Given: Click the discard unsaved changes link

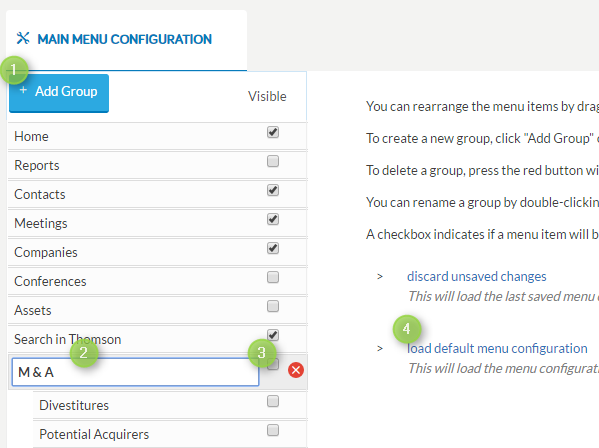Looking at the screenshot, I should pyautogui.click(x=476, y=276).
